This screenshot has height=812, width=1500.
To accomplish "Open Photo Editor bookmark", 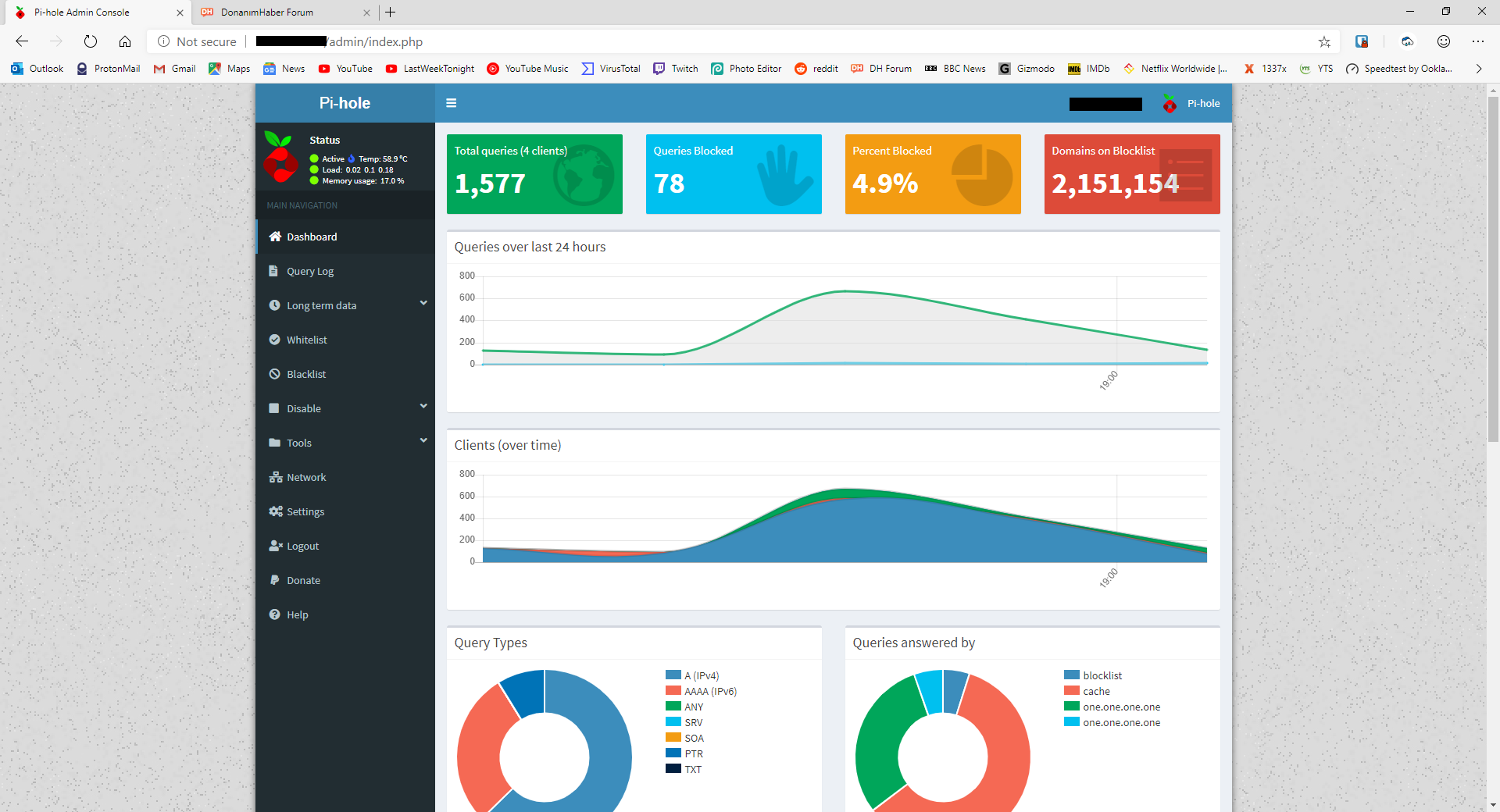I will [x=746, y=69].
